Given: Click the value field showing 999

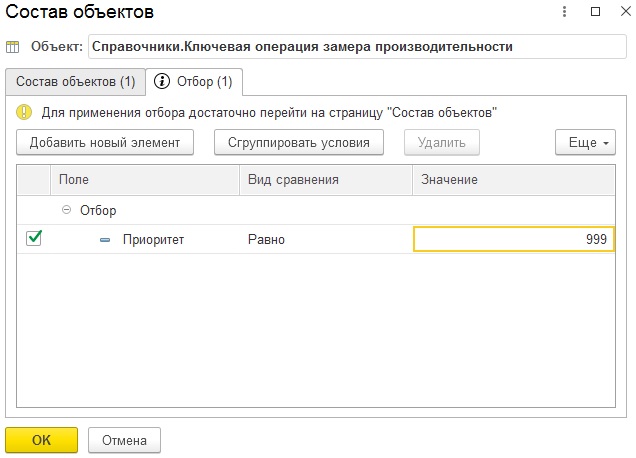Looking at the screenshot, I should [x=513, y=240].
